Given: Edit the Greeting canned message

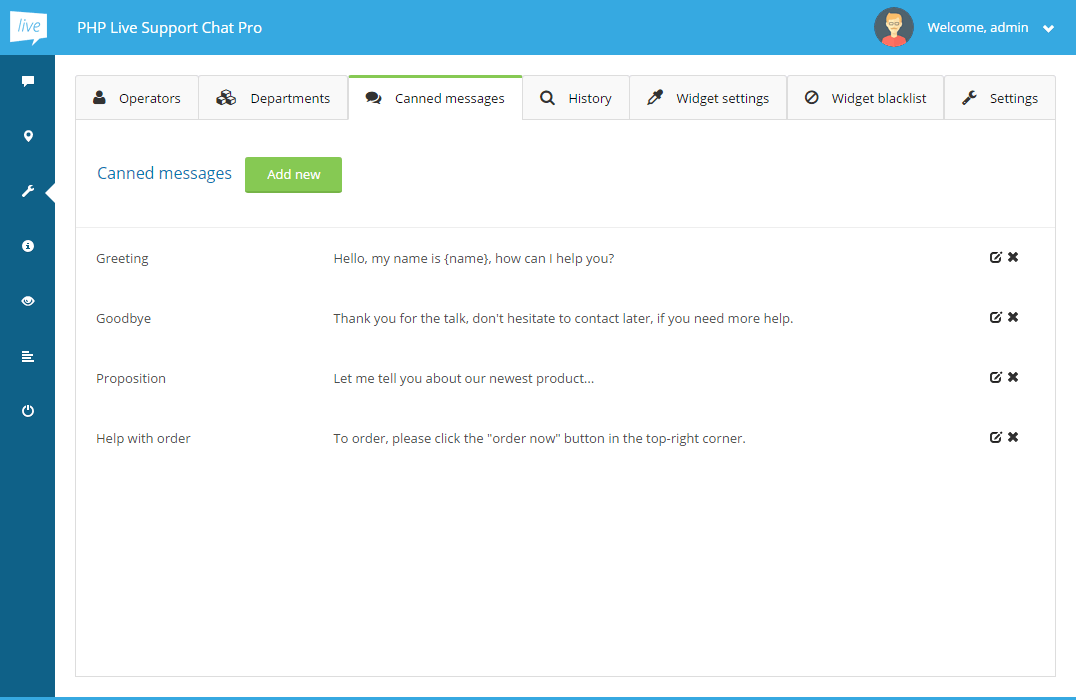Looking at the screenshot, I should point(995,258).
